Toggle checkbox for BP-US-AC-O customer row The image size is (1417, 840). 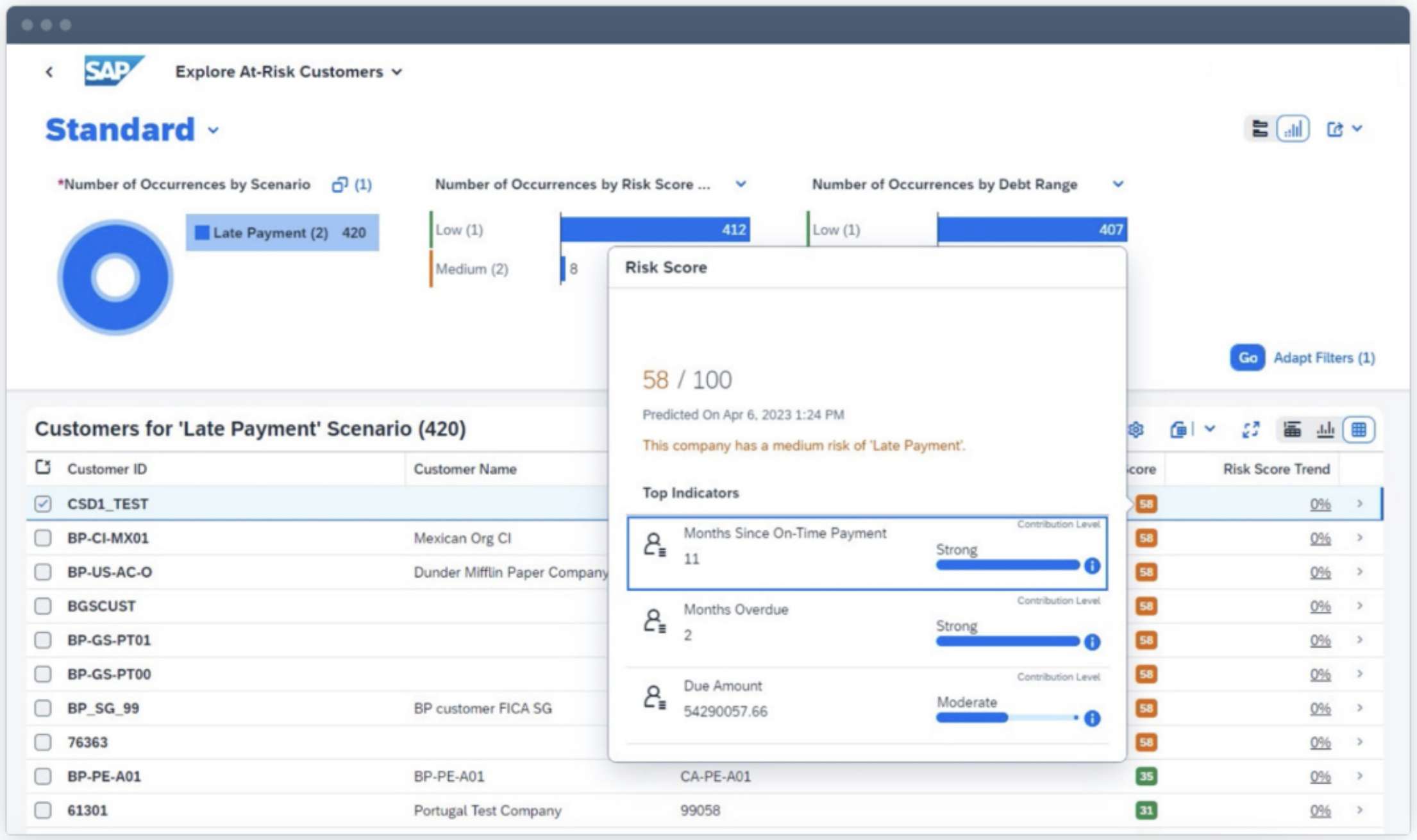44,571
